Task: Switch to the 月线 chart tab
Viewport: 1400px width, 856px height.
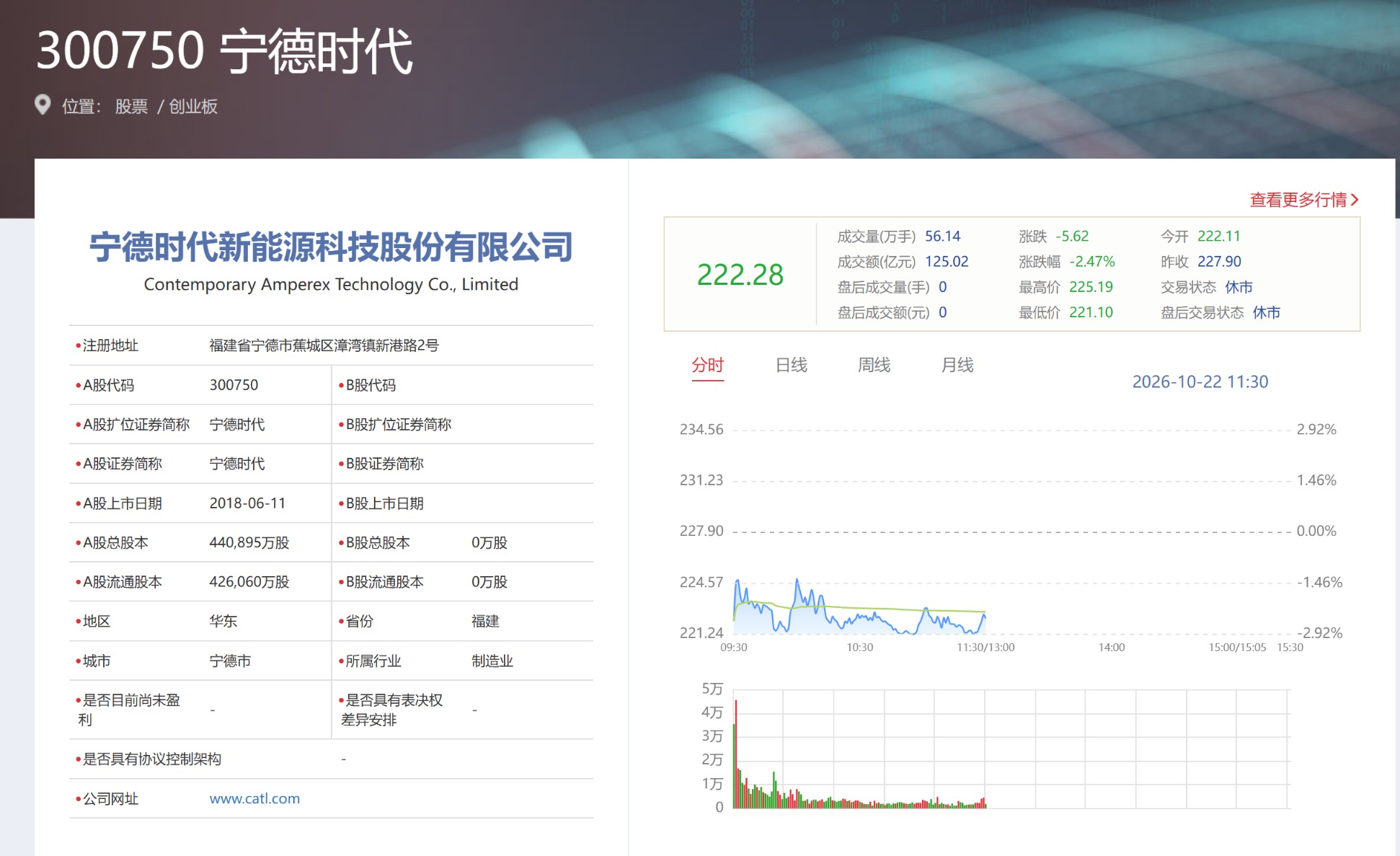Action: tap(957, 365)
